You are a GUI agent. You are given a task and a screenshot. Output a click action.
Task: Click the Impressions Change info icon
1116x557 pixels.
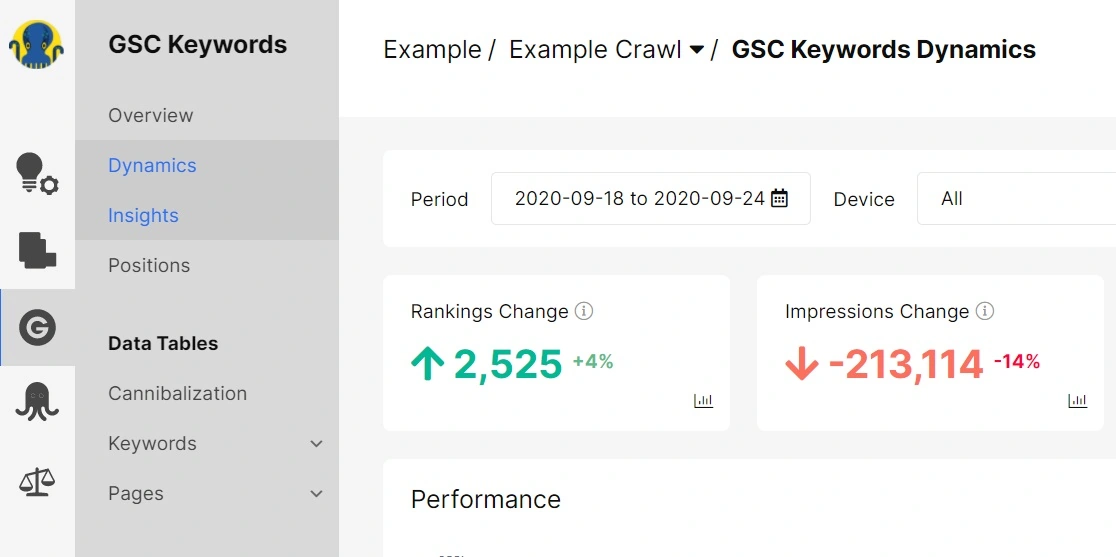coord(985,311)
